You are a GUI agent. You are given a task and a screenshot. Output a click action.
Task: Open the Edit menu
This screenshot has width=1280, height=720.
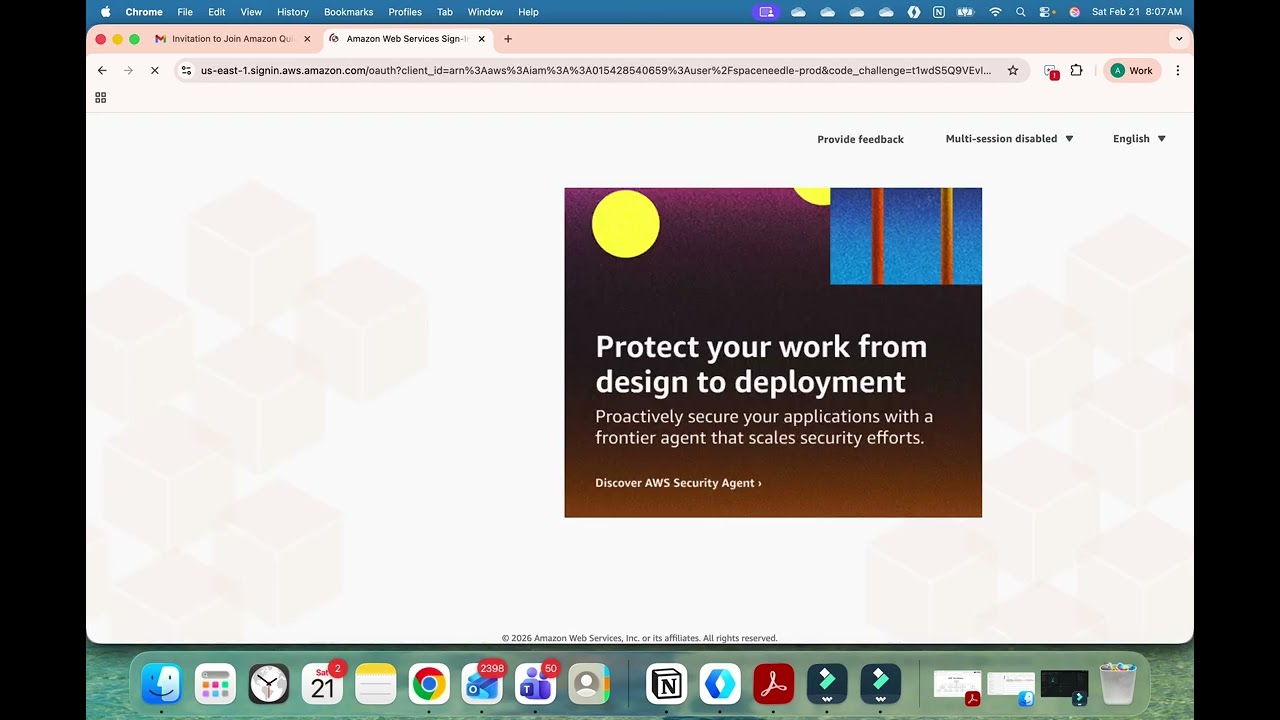point(216,12)
